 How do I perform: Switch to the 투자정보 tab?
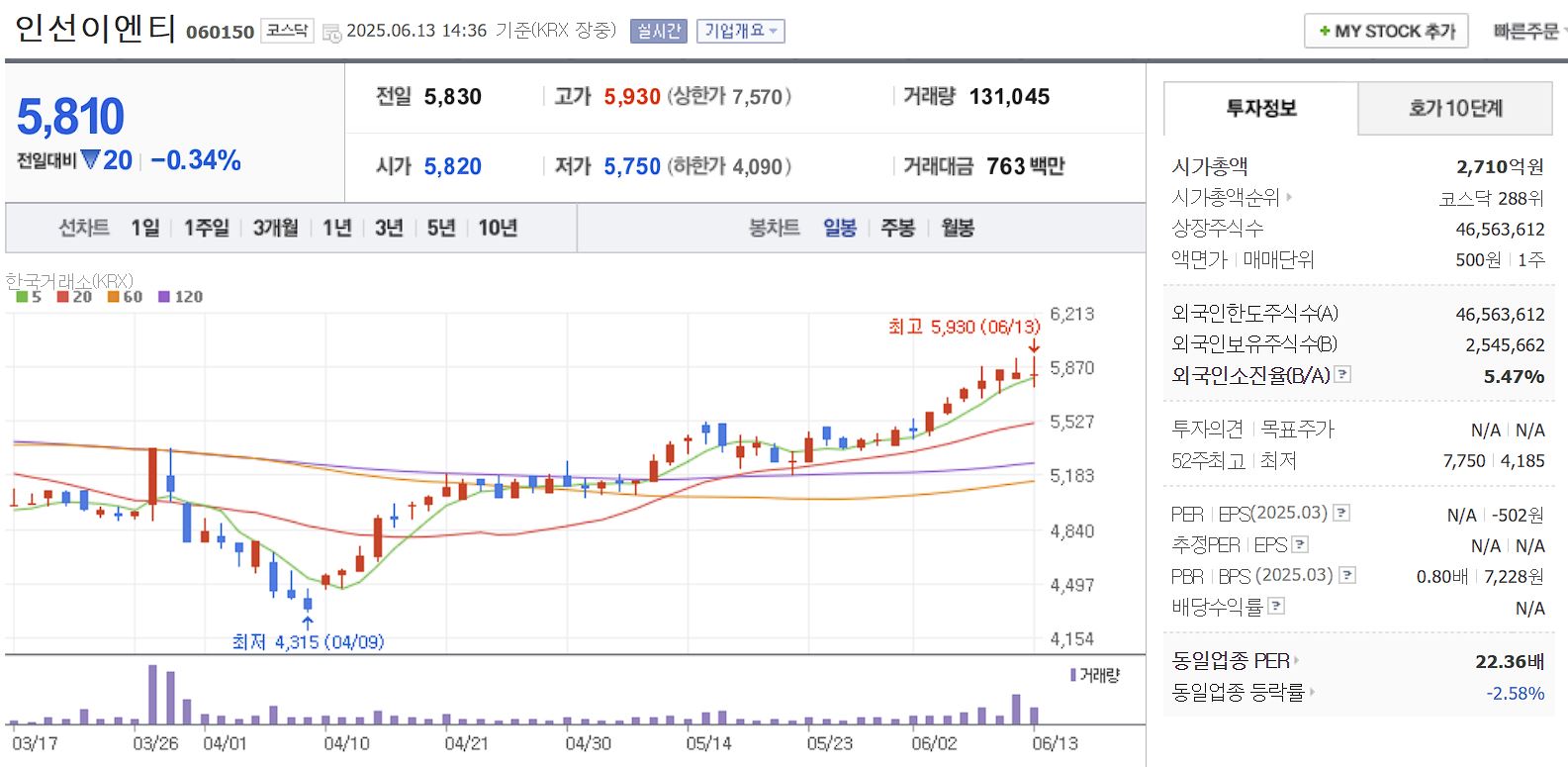coord(1261,109)
